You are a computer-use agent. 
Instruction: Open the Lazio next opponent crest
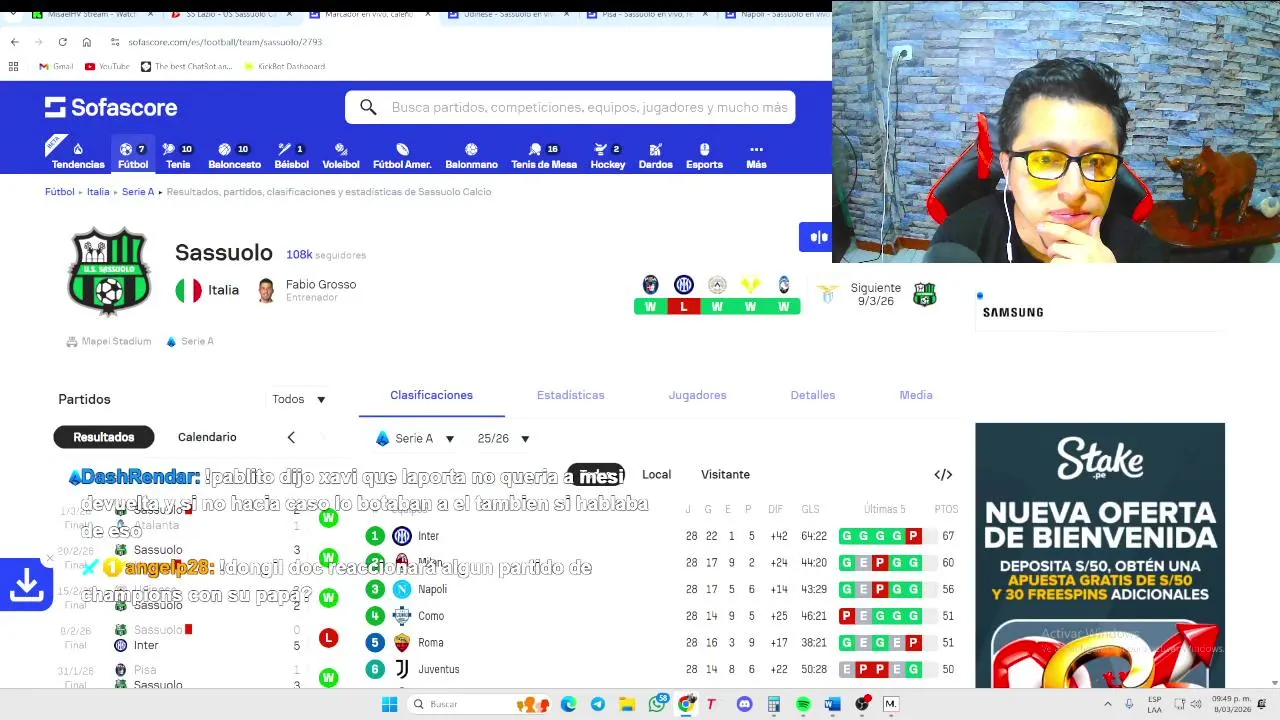(x=827, y=294)
